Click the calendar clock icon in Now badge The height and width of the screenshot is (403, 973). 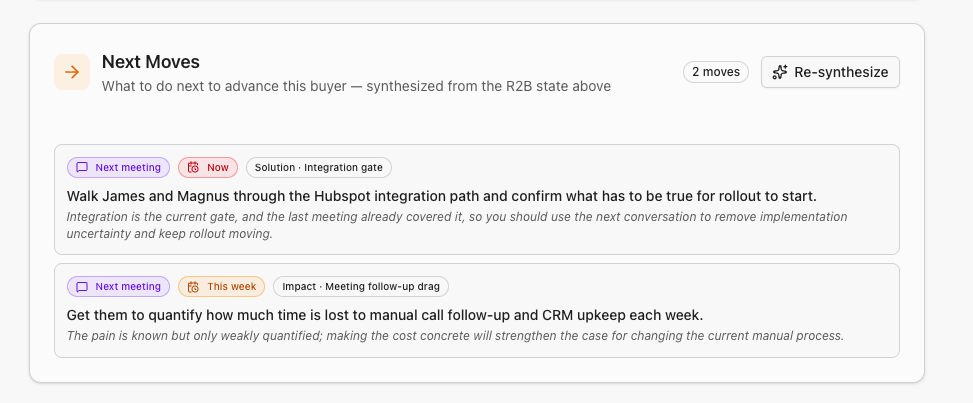click(194, 168)
